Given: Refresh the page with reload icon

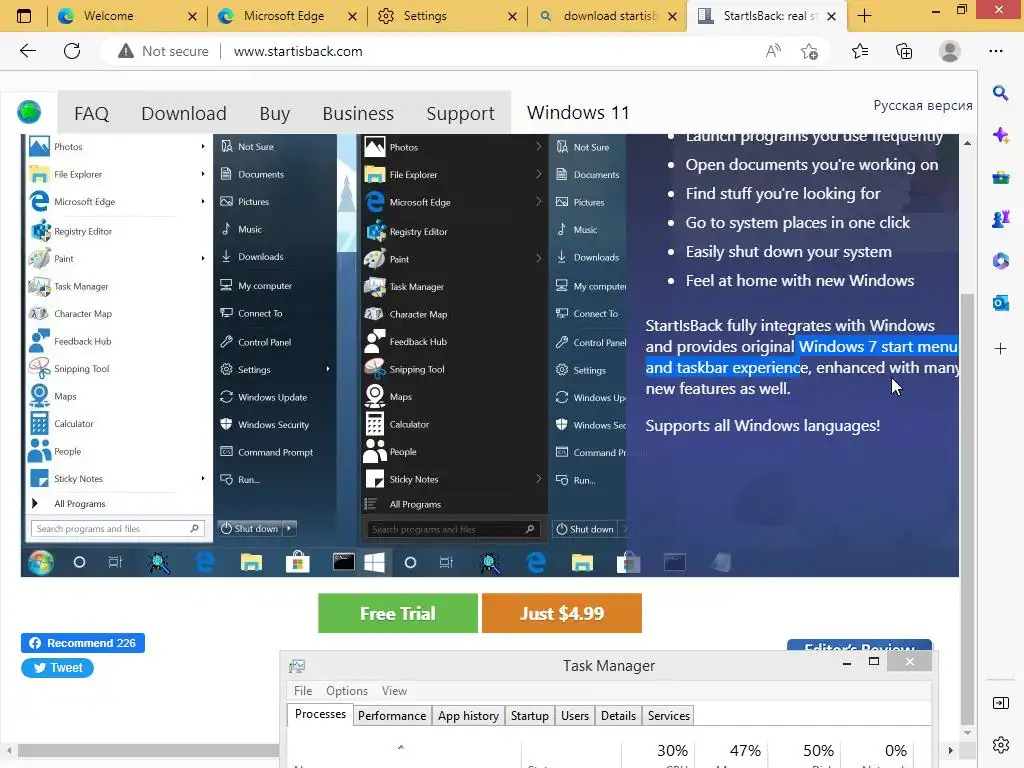Looking at the screenshot, I should click(72, 51).
